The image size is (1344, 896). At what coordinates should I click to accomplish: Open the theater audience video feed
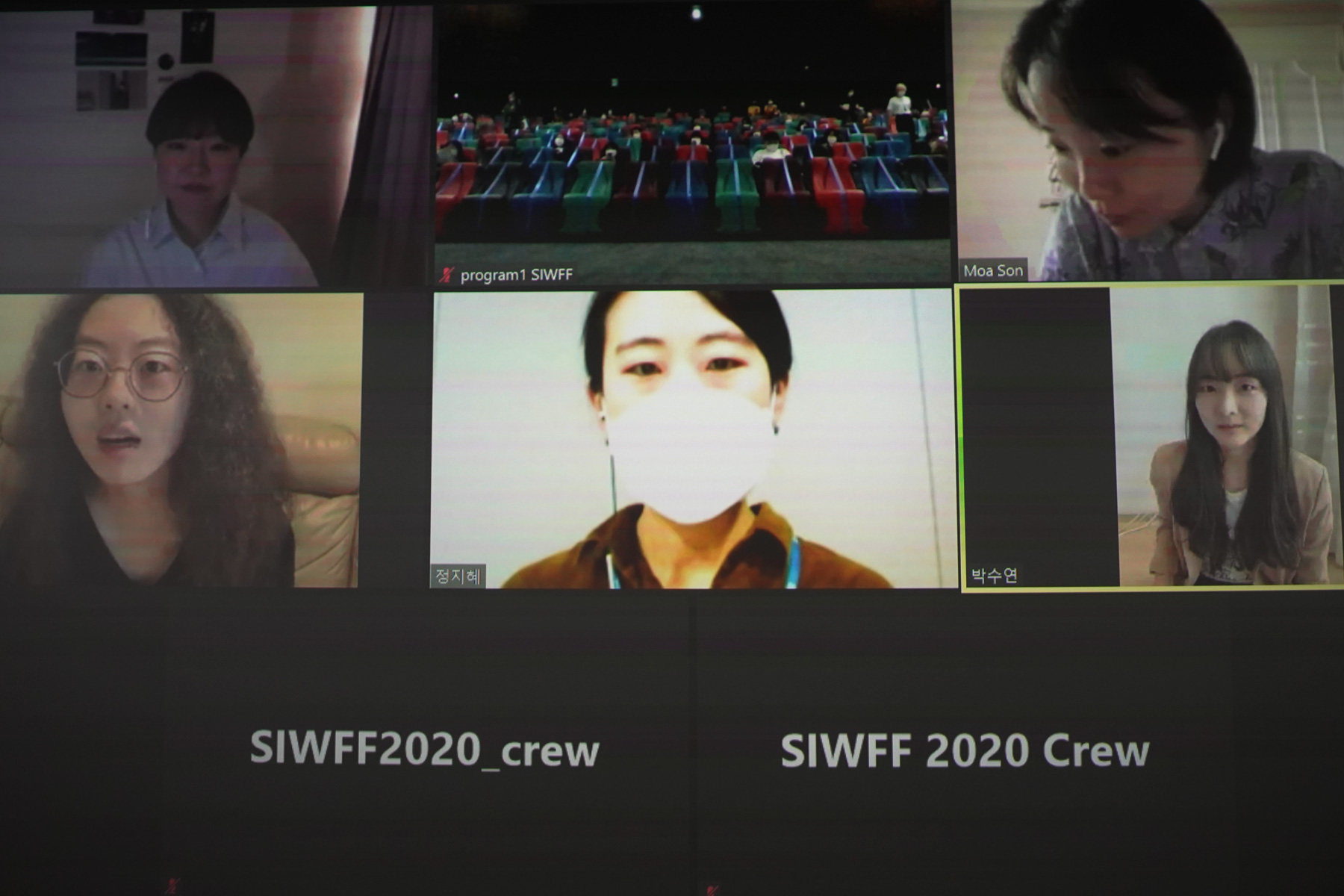point(693,142)
